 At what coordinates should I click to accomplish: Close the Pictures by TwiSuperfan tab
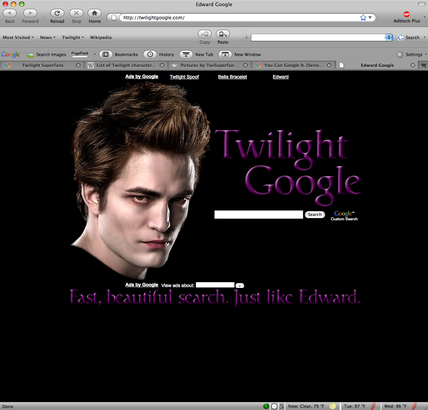click(245, 65)
